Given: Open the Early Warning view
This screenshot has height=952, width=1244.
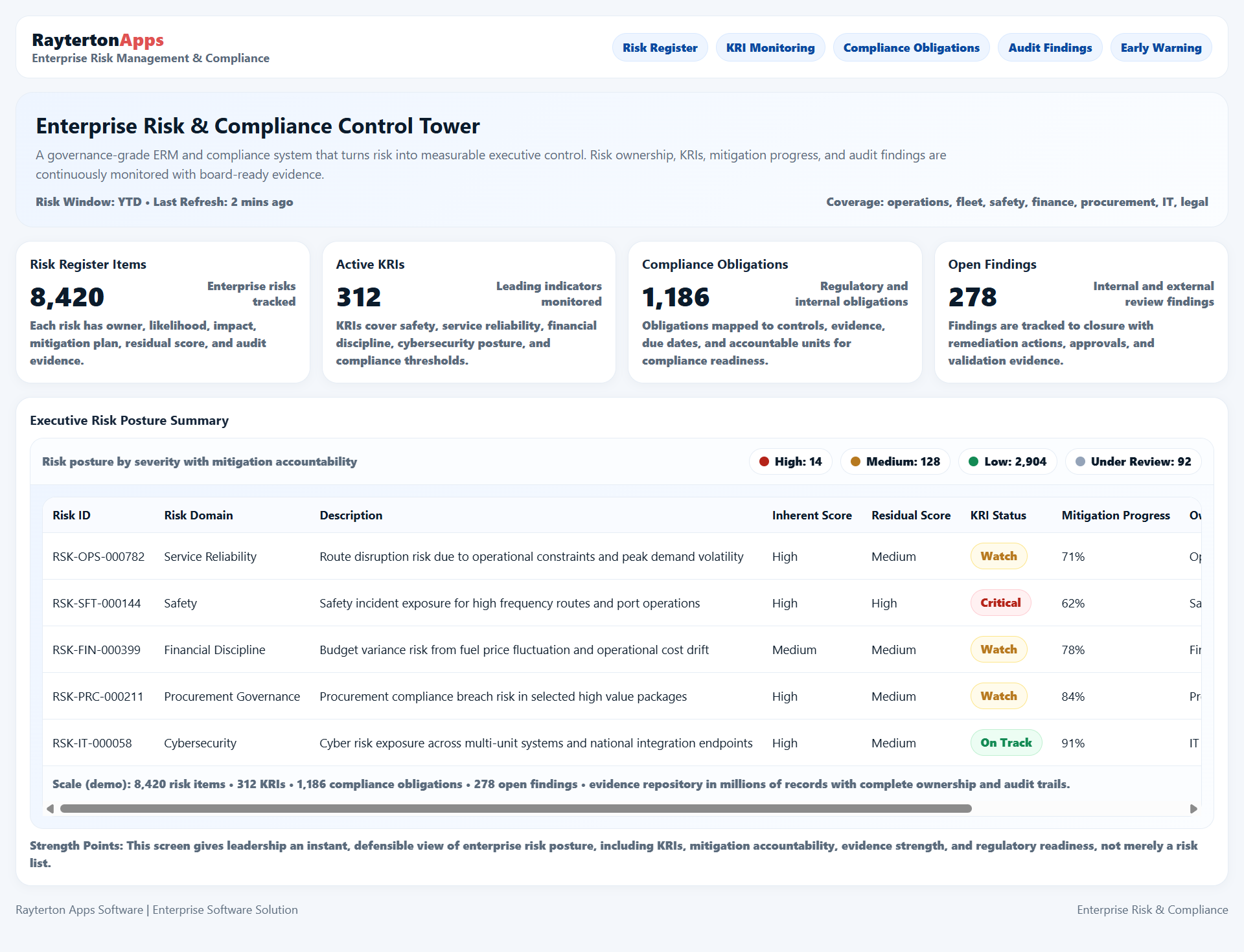Looking at the screenshot, I should (x=1161, y=47).
